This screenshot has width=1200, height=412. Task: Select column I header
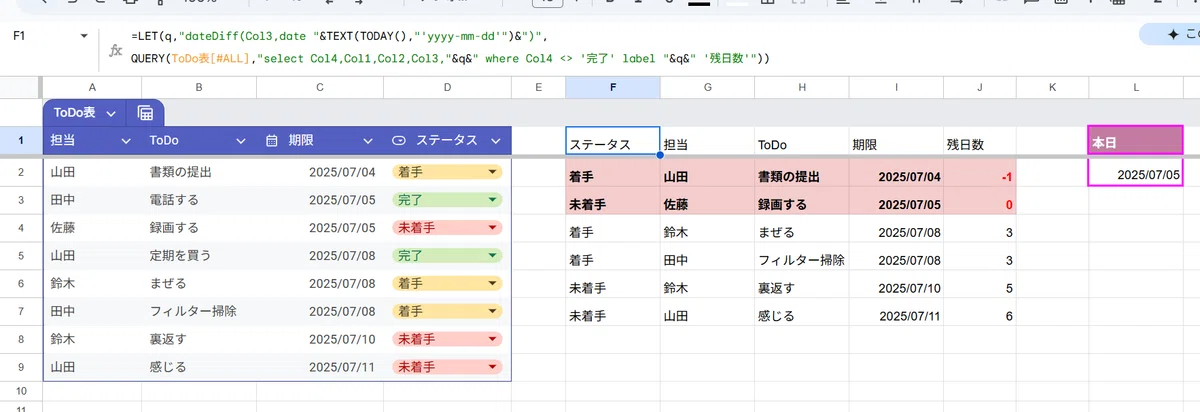(895, 89)
